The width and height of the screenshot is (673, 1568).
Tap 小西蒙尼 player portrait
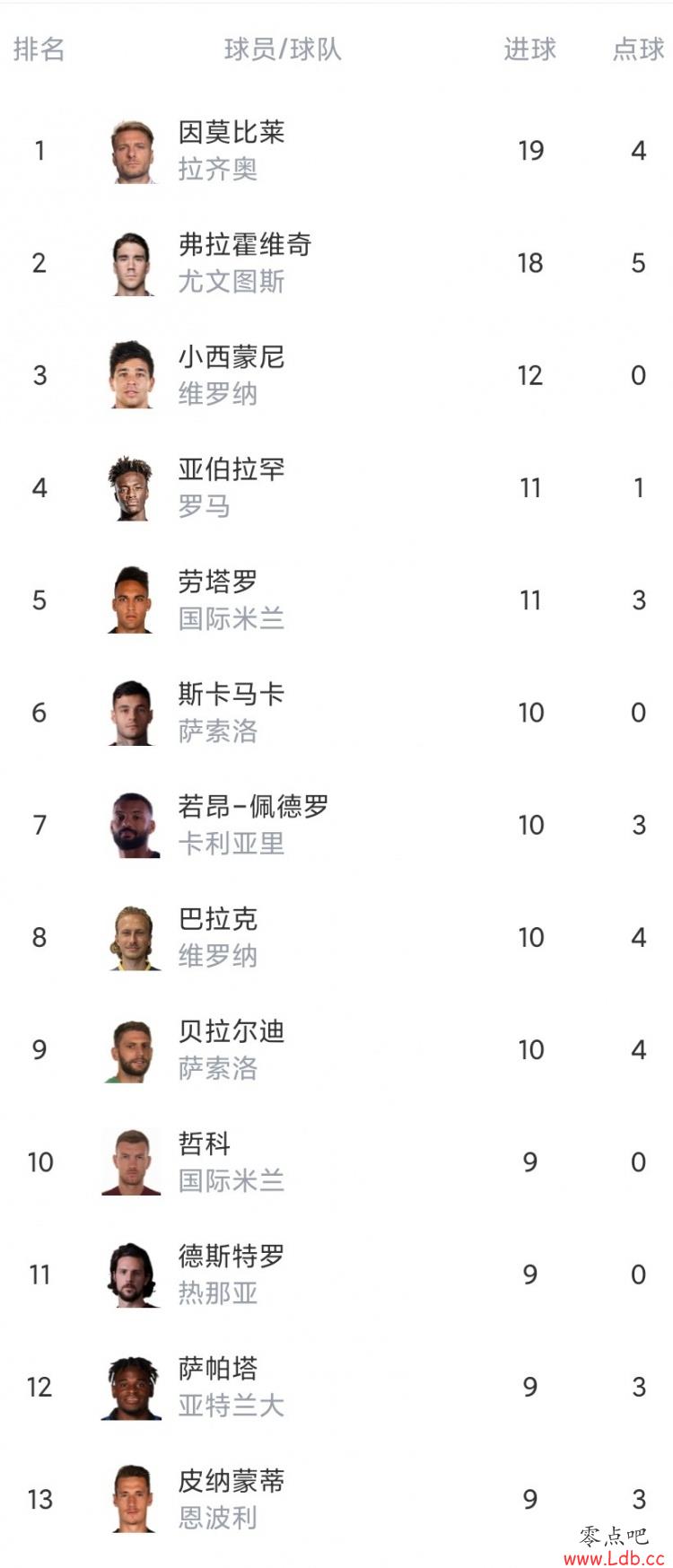tap(133, 375)
